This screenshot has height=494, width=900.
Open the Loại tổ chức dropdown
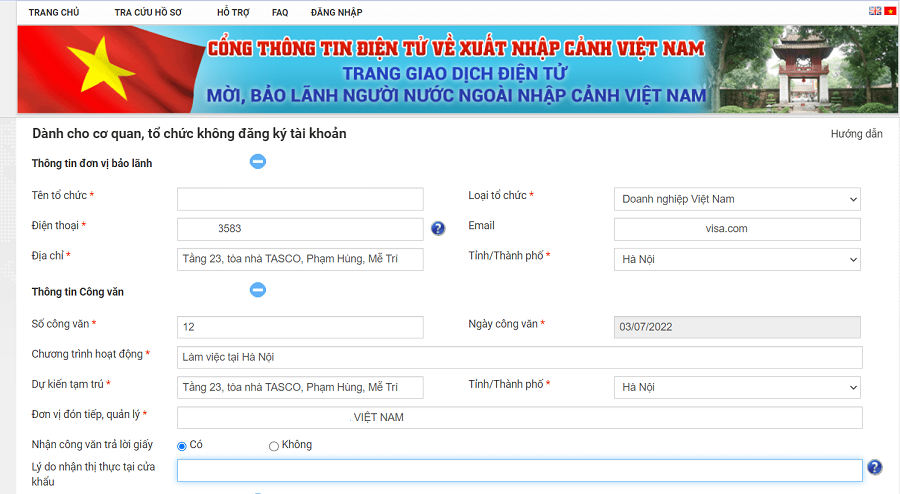tap(737, 199)
